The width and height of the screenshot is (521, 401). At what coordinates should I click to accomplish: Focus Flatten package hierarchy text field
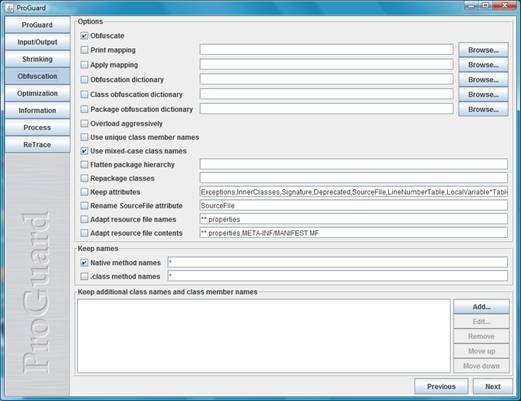(x=354, y=164)
